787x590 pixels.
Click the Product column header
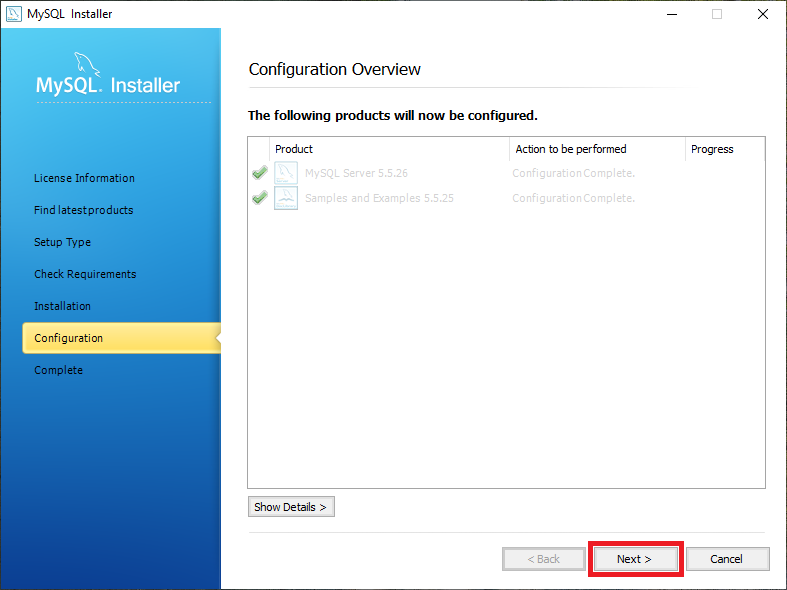[x=389, y=149]
